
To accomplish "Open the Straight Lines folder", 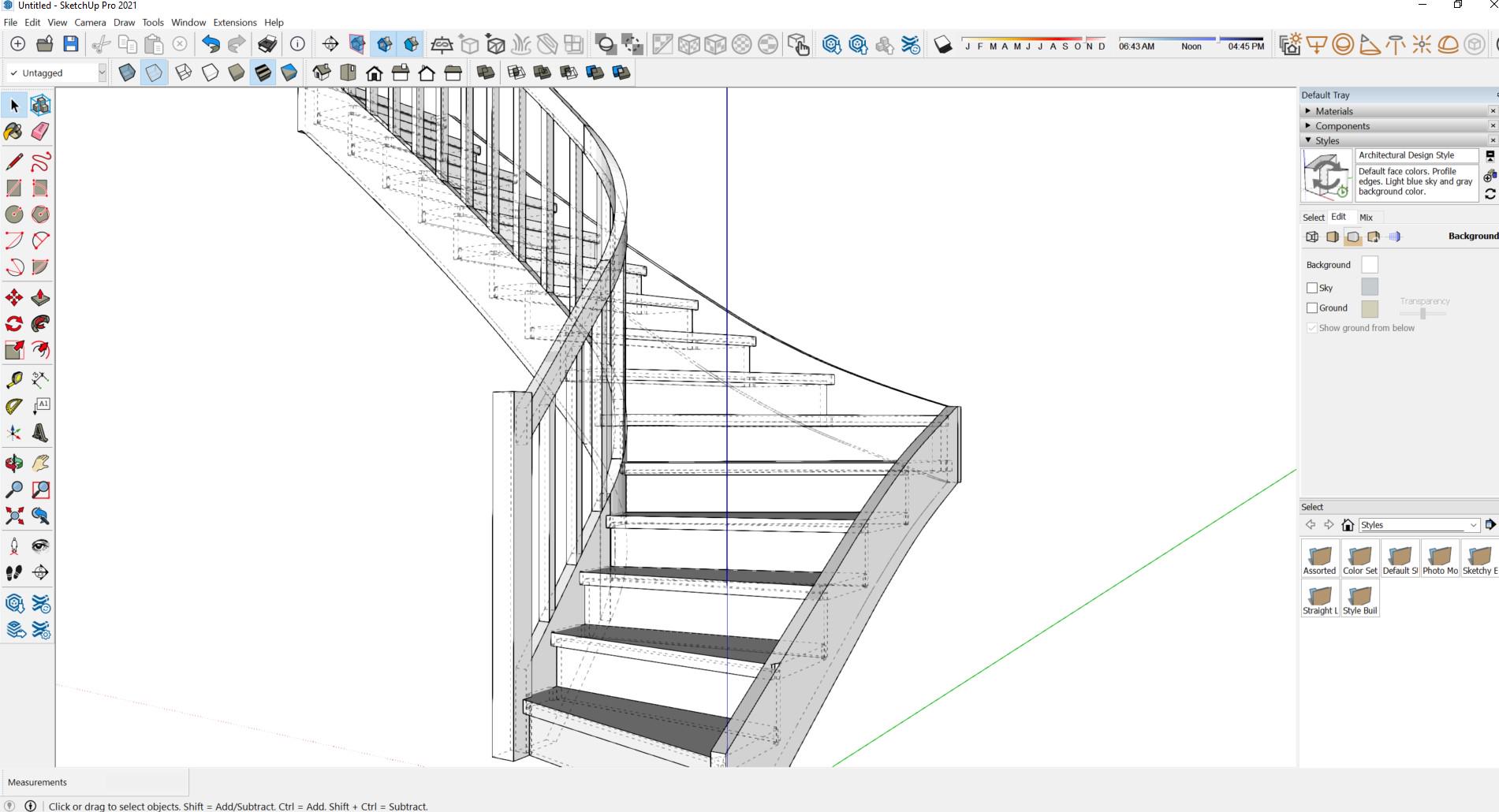I will click(1319, 599).
